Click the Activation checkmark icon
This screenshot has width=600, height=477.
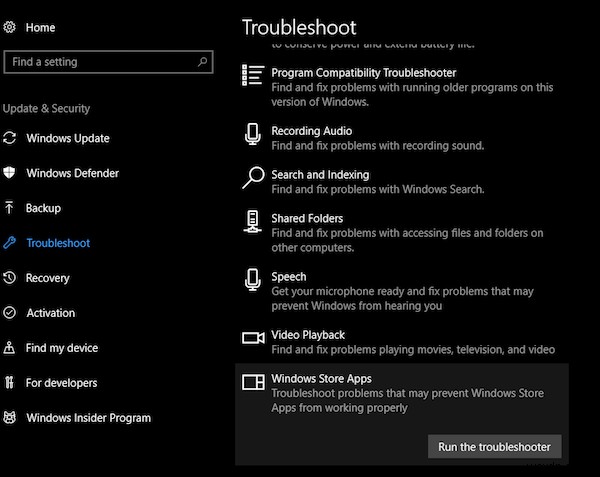tap(10, 313)
